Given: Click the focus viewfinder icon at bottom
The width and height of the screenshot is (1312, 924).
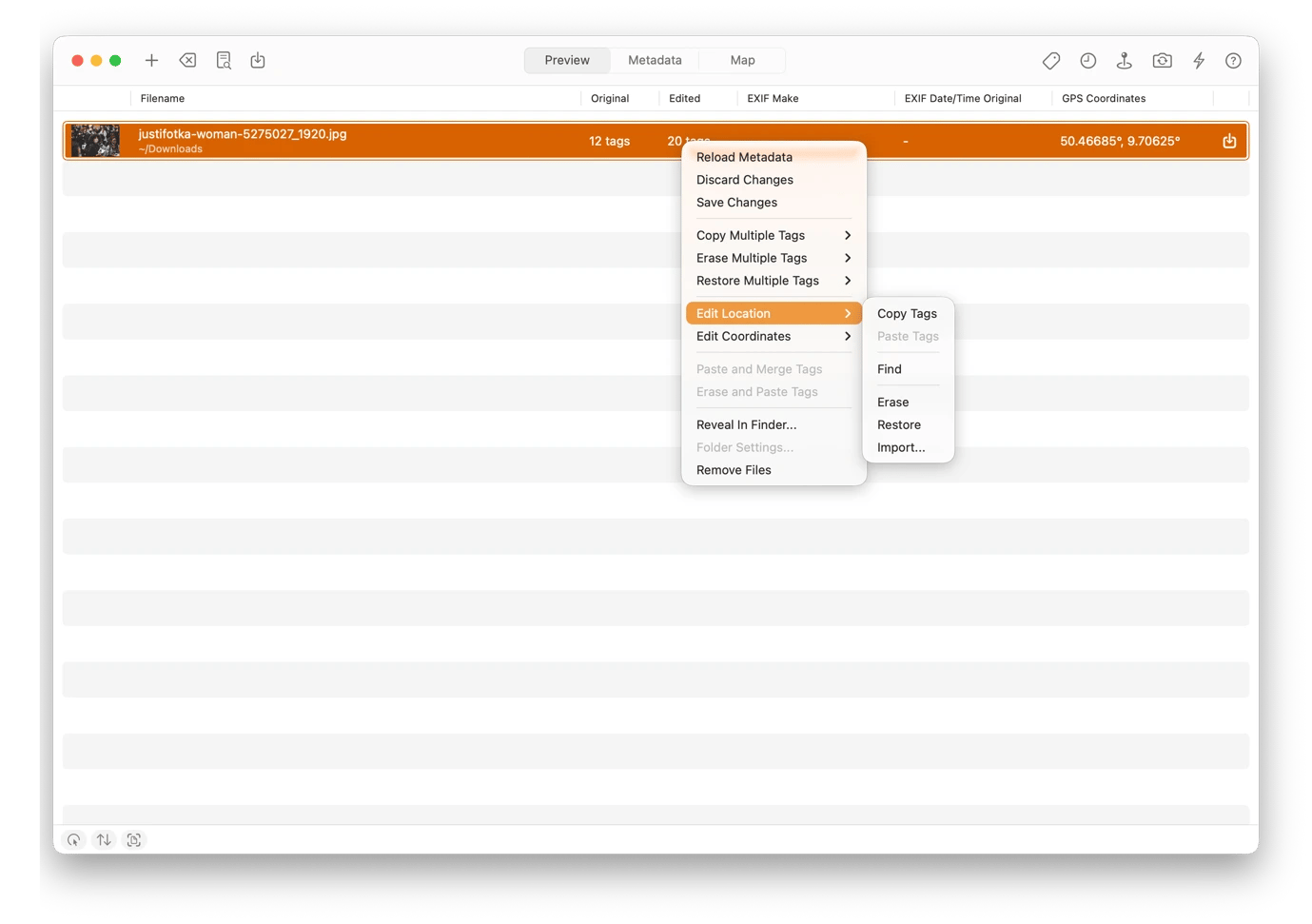Looking at the screenshot, I should click(x=134, y=839).
